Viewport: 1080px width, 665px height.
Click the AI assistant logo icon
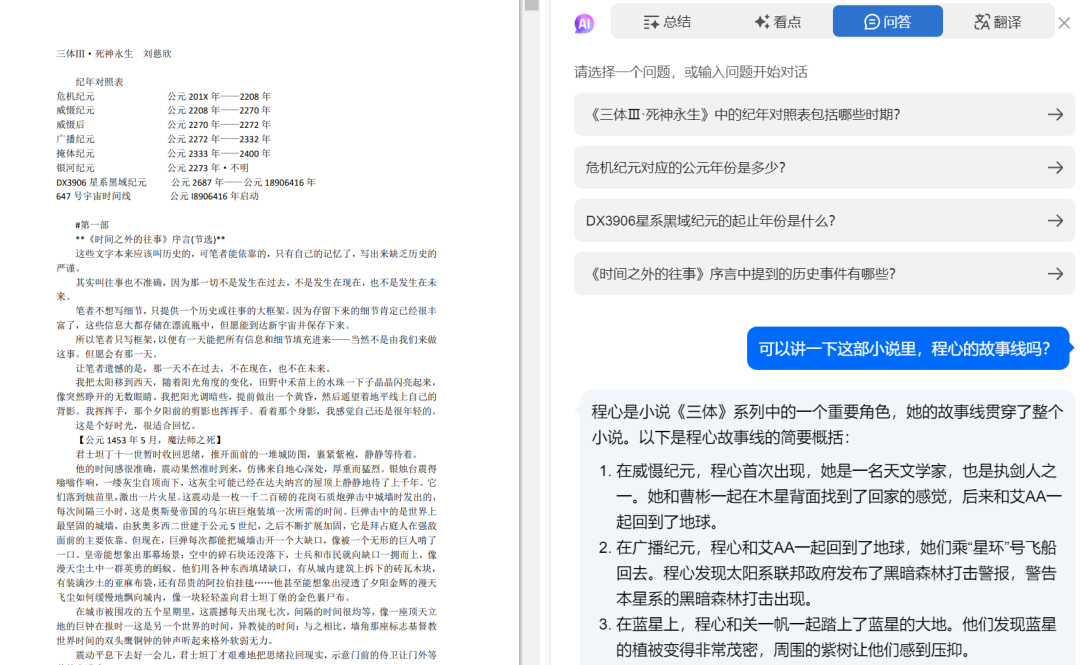tap(584, 23)
